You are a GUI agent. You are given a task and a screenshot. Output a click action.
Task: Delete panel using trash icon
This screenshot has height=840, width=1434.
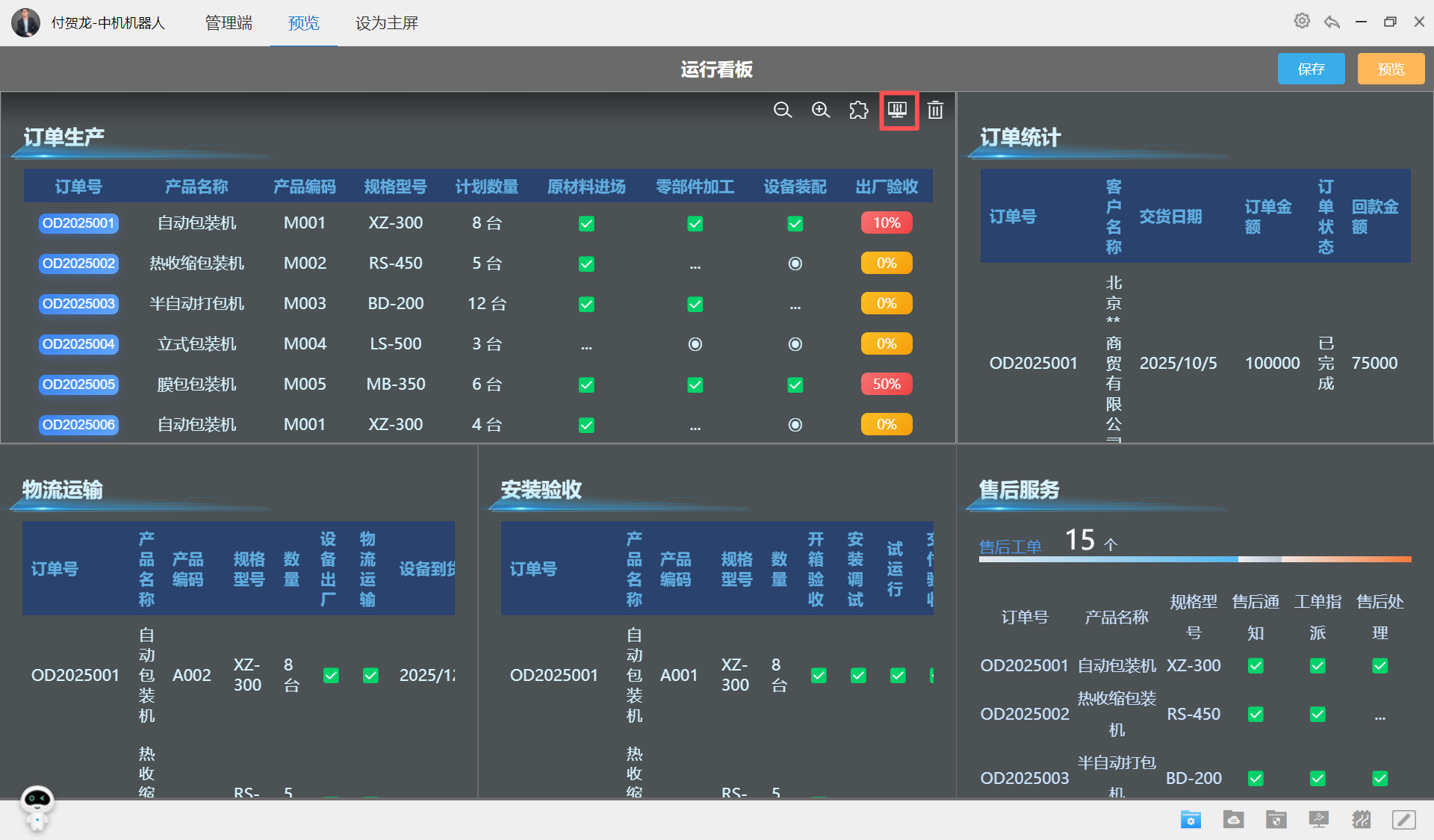pyautogui.click(x=935, y=111)
